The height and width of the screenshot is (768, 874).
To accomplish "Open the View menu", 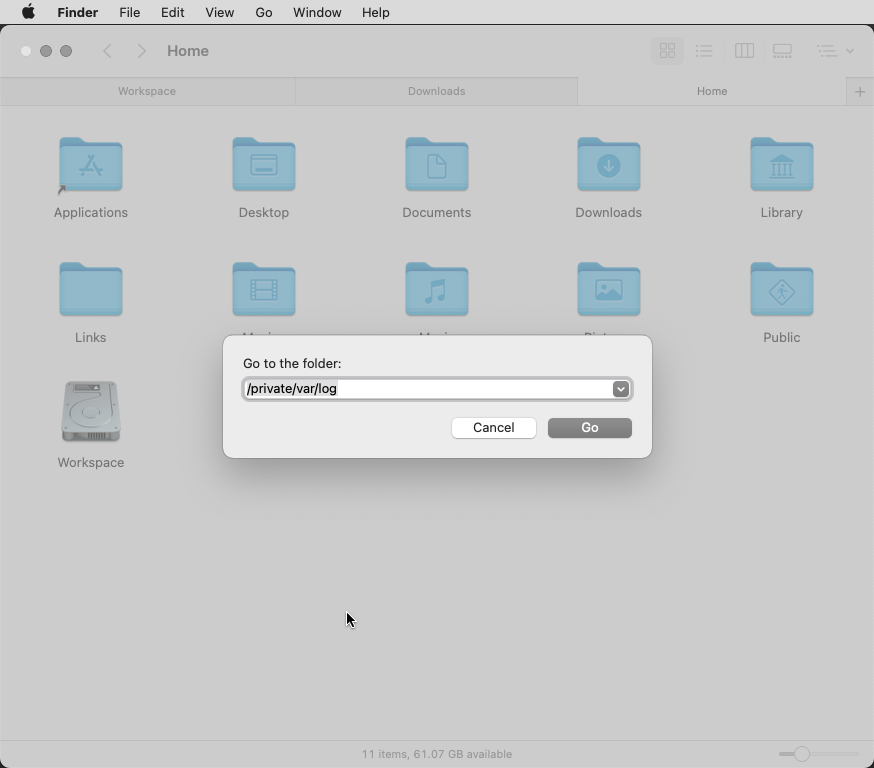I will coord(220,12).
